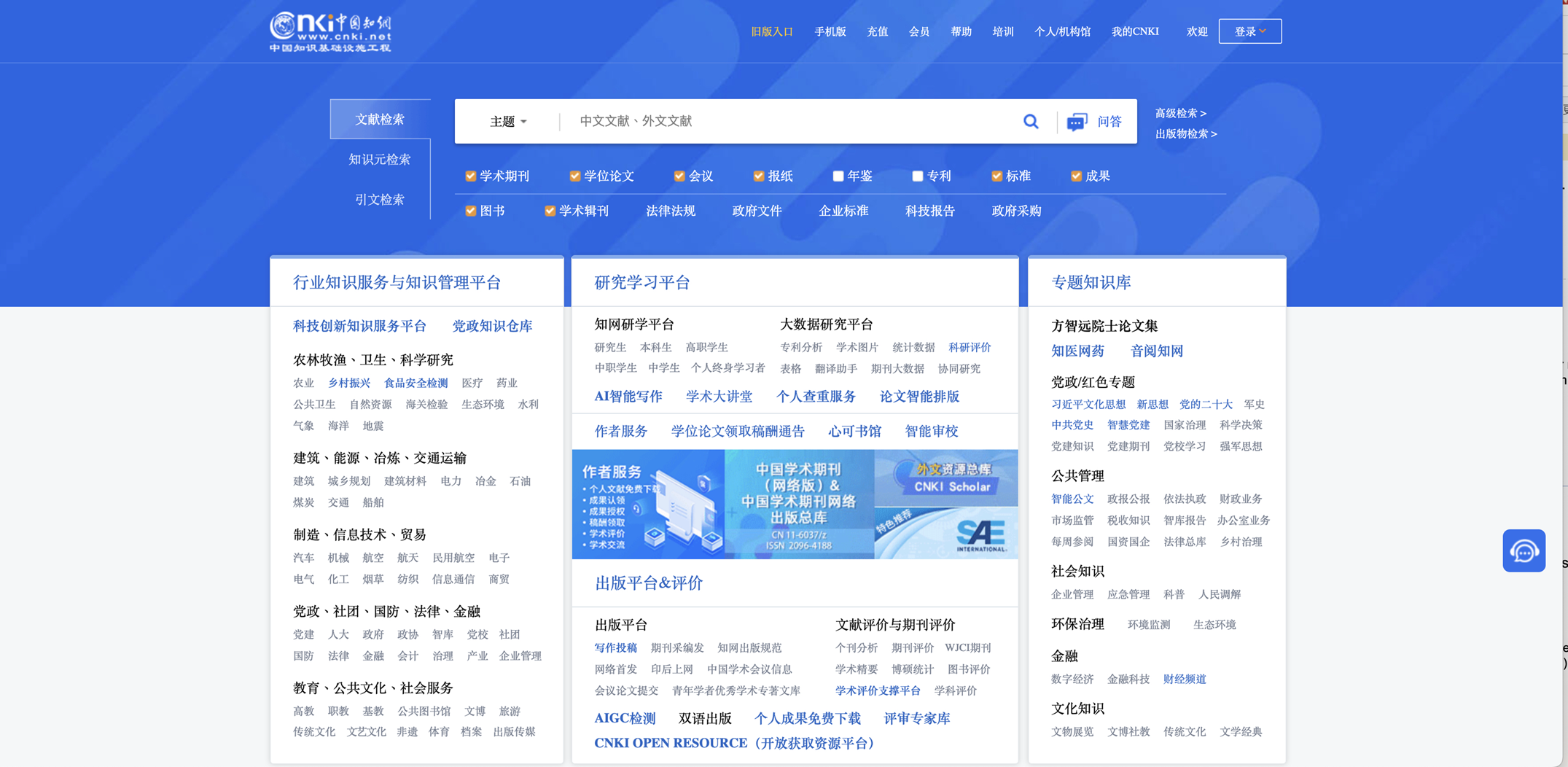Click the 作者服务 banner image
This screenshot has height=767, width=1568.
coord(649,505)
